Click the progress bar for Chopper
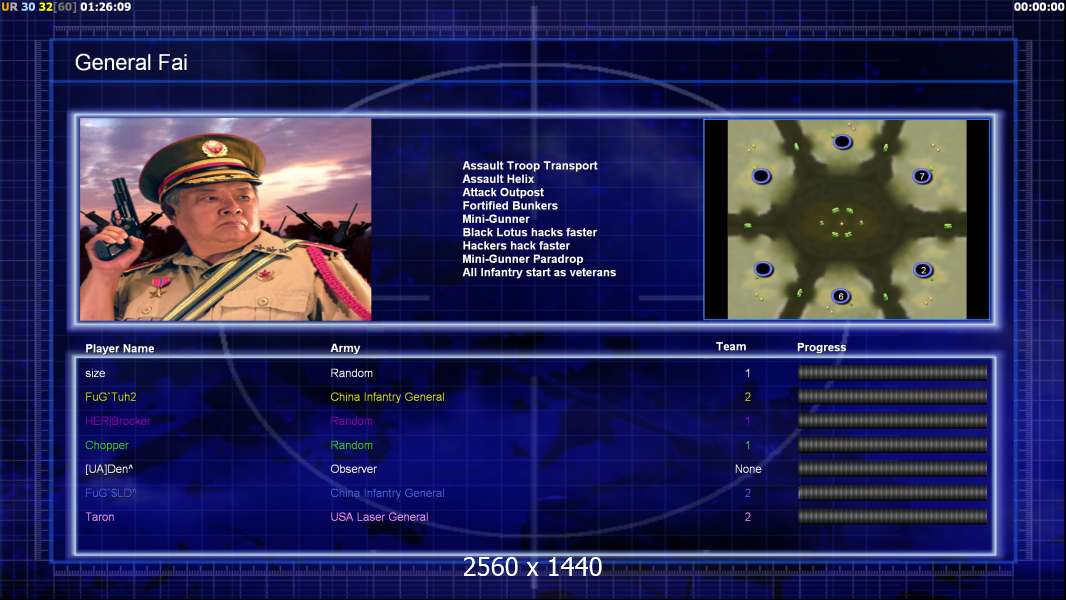The width and height of the screenshot is (1066, 600). (x=893, y=445)
